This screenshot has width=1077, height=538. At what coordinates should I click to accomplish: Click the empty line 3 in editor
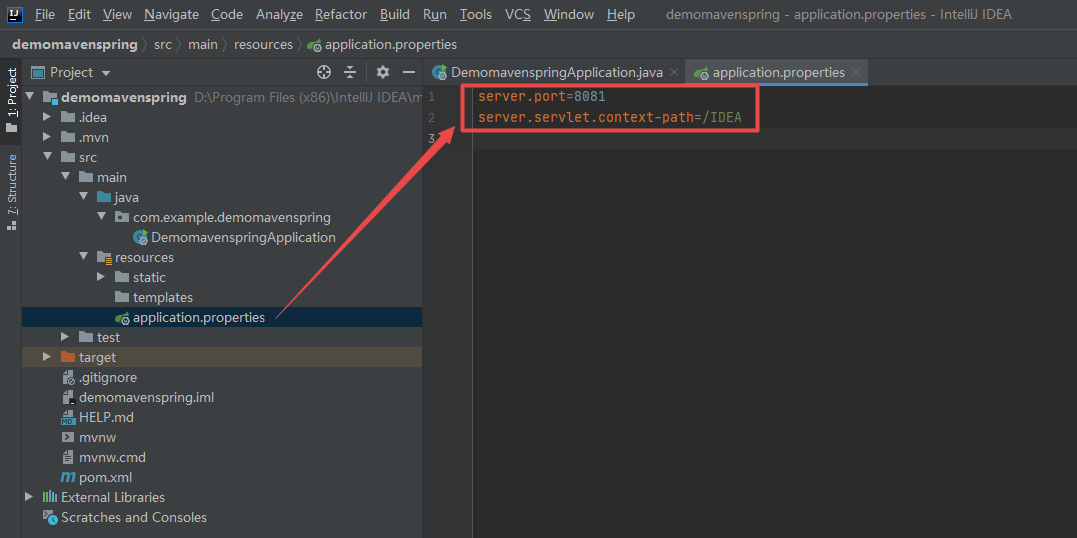(775, 138)
